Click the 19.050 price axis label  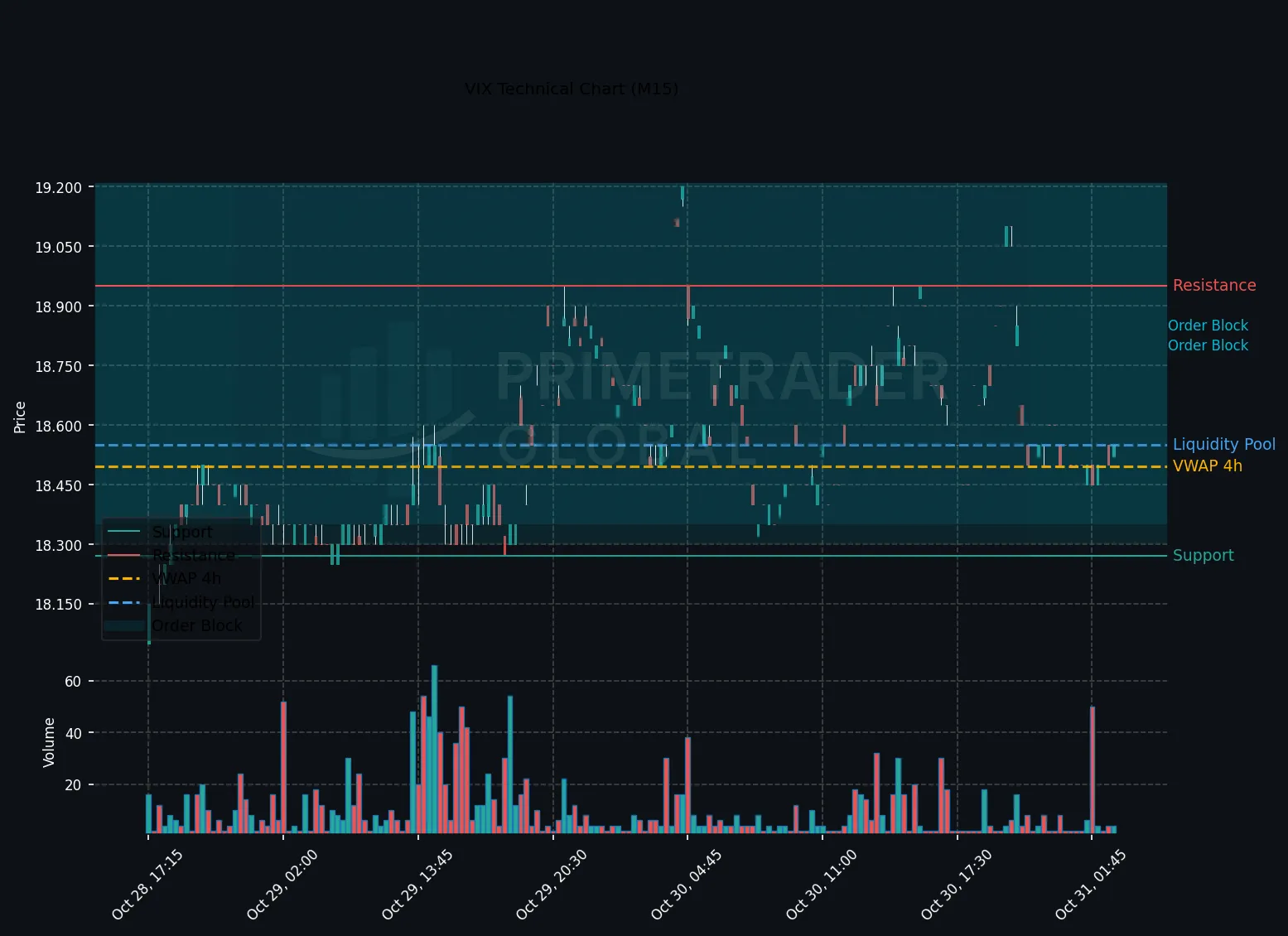58,247
